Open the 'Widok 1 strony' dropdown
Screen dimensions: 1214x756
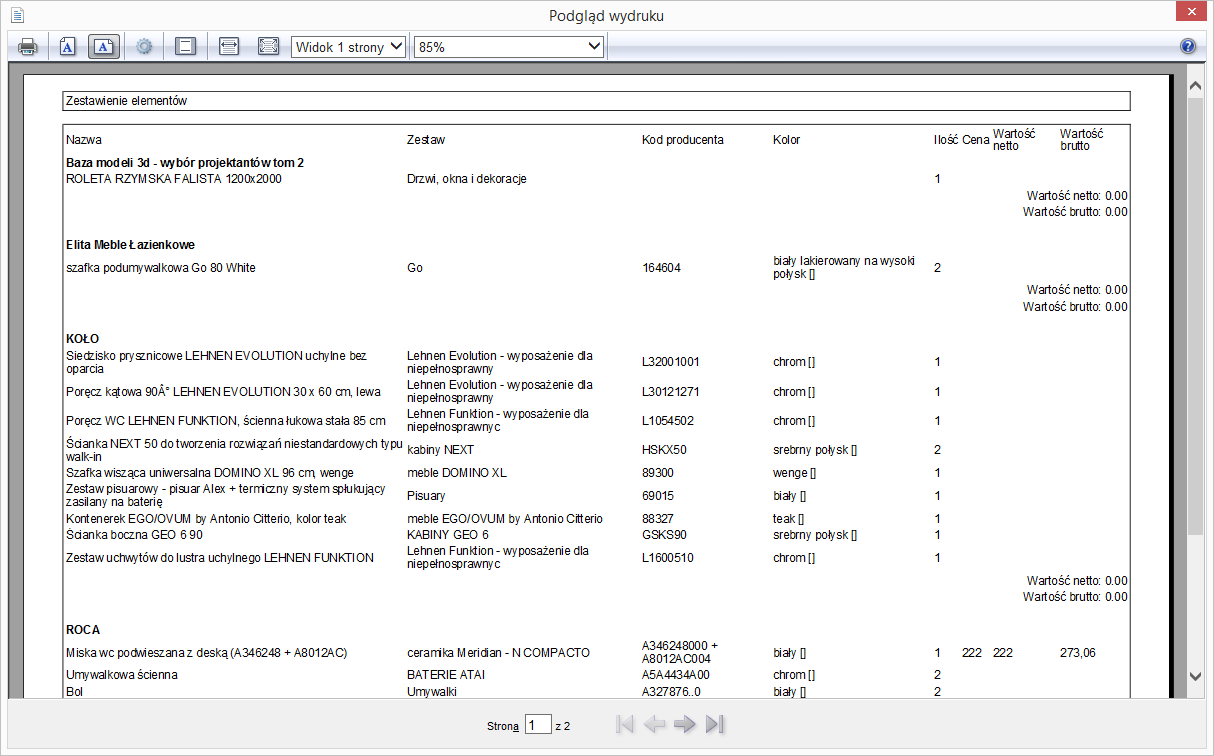[x=348, y=46]
